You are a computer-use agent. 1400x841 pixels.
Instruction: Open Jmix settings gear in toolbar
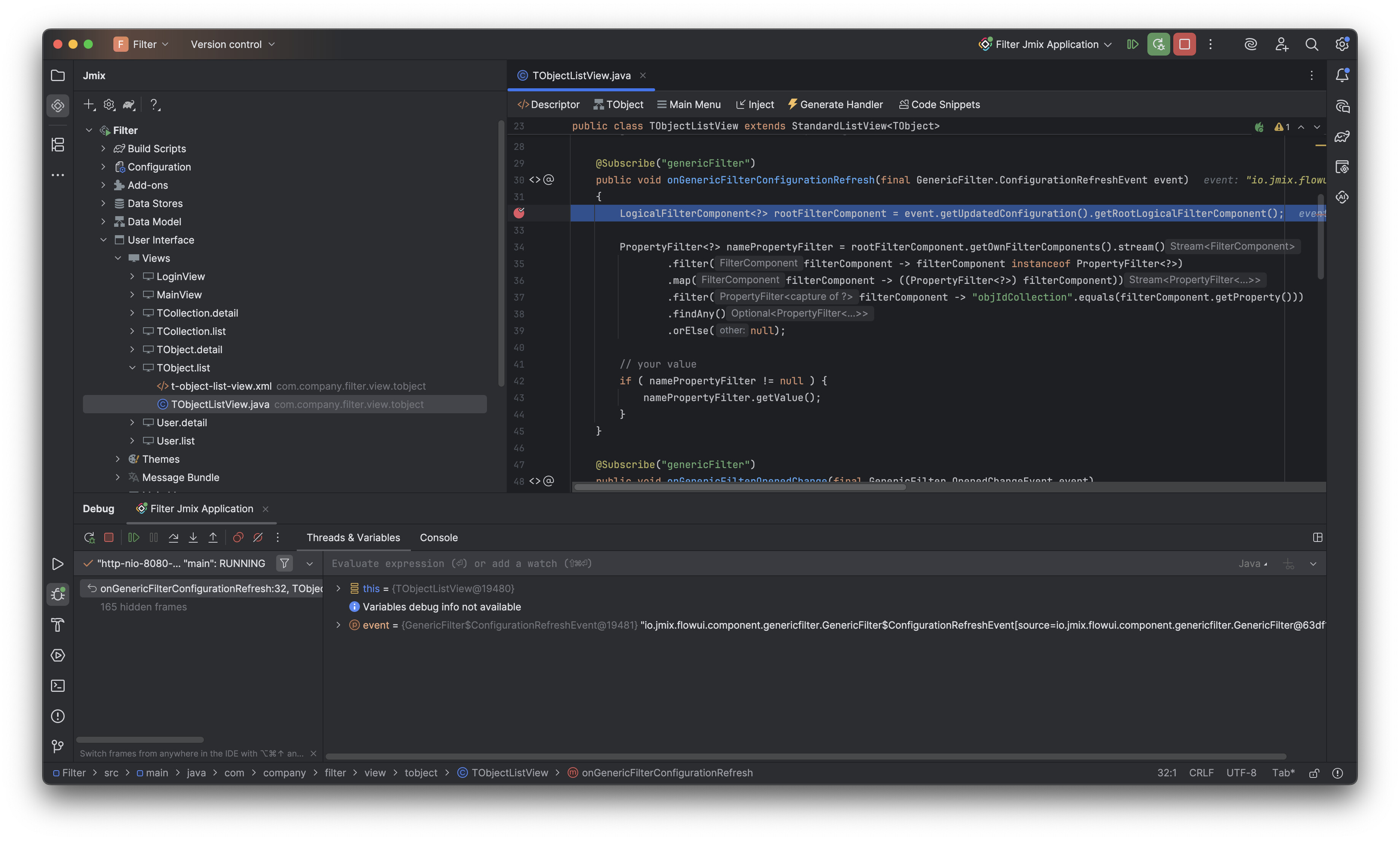pyautogui.click(x=109, y=104)
